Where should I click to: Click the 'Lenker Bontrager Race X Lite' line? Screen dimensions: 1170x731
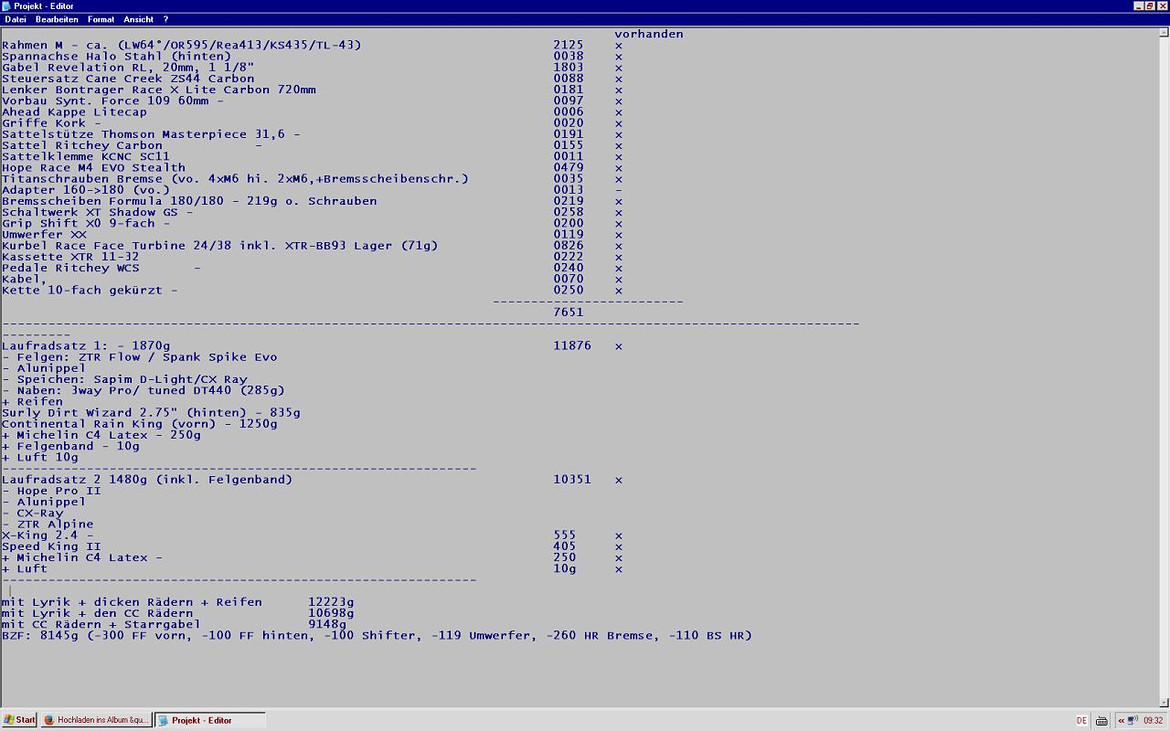point(158,90)
